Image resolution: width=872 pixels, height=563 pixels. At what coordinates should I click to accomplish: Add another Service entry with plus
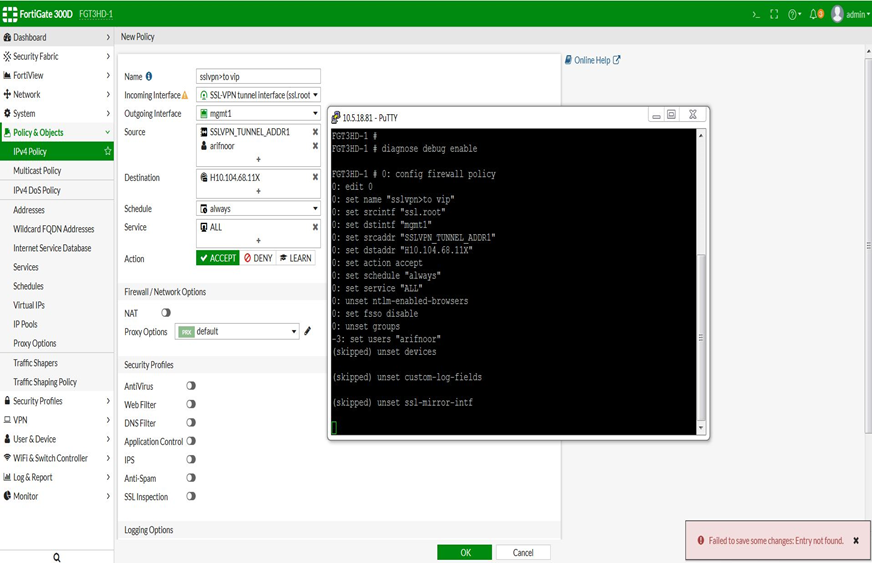(x=258, y=240)
